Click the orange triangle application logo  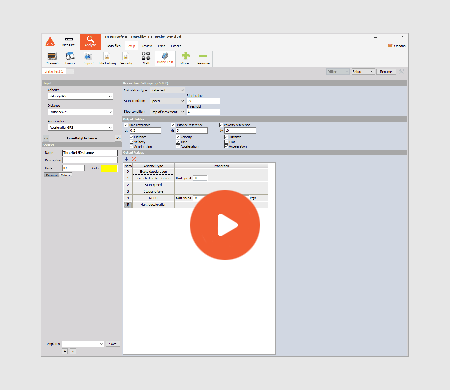[x=50, y=42]
